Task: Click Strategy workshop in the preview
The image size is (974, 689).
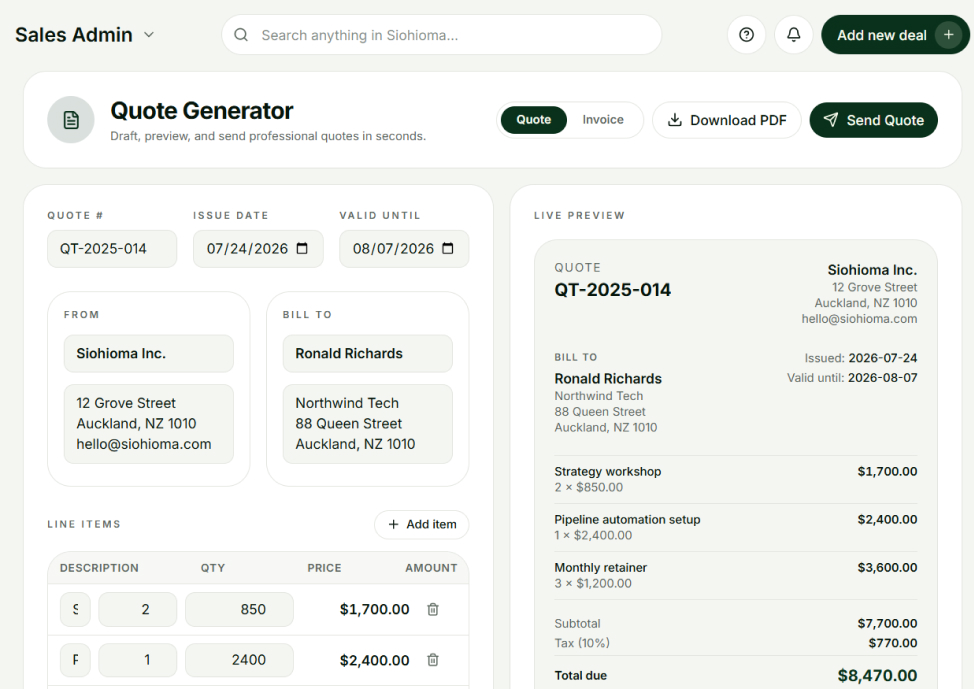Action: coord(608,472)
